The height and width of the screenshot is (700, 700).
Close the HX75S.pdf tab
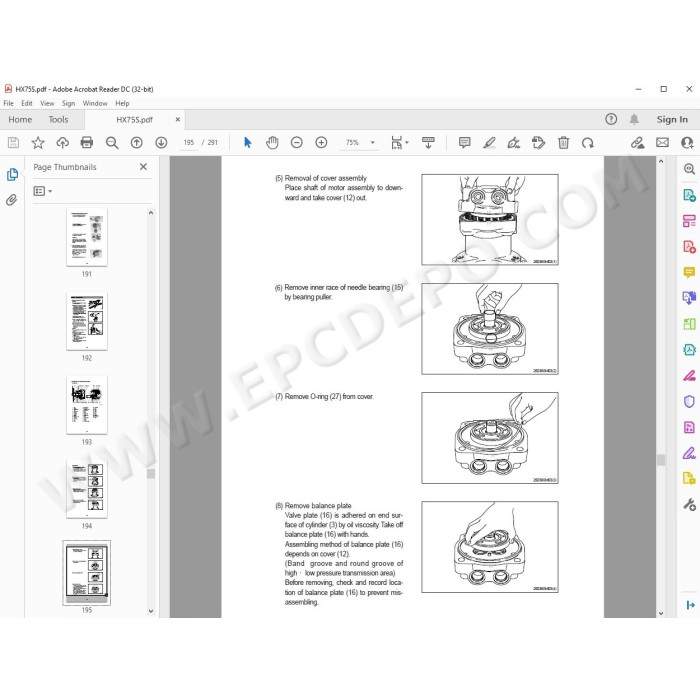pos(178,119)
